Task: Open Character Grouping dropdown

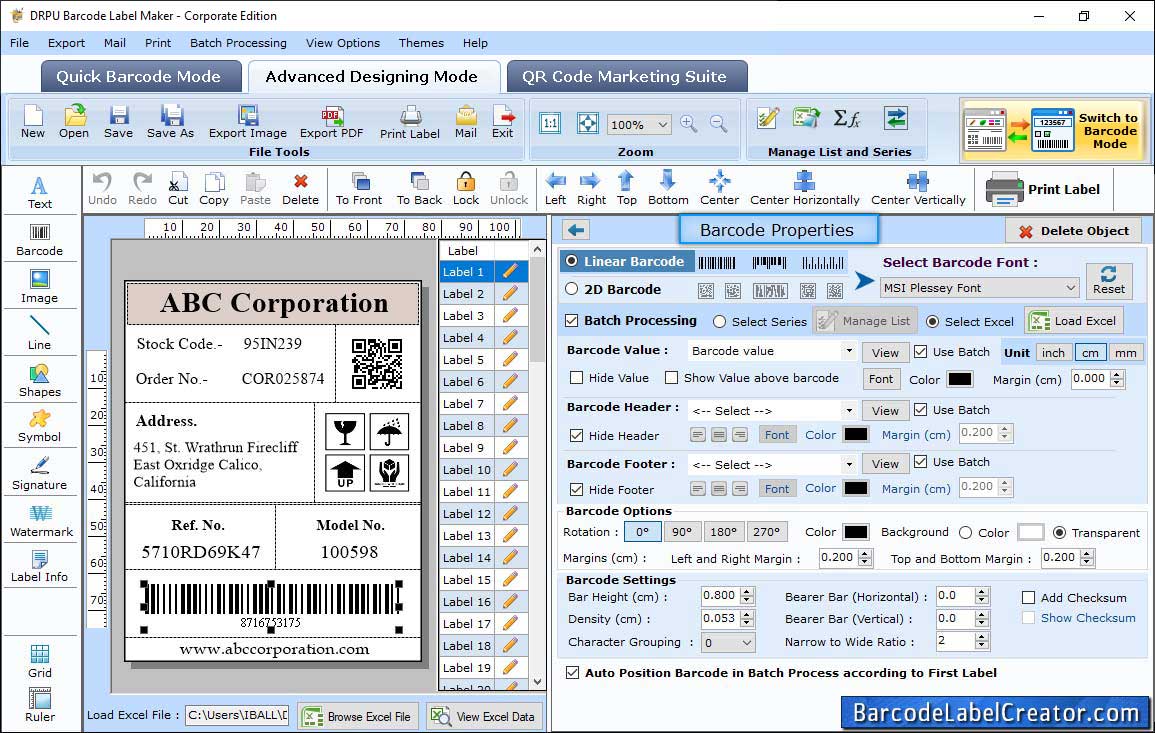Action: pos(728,642)
